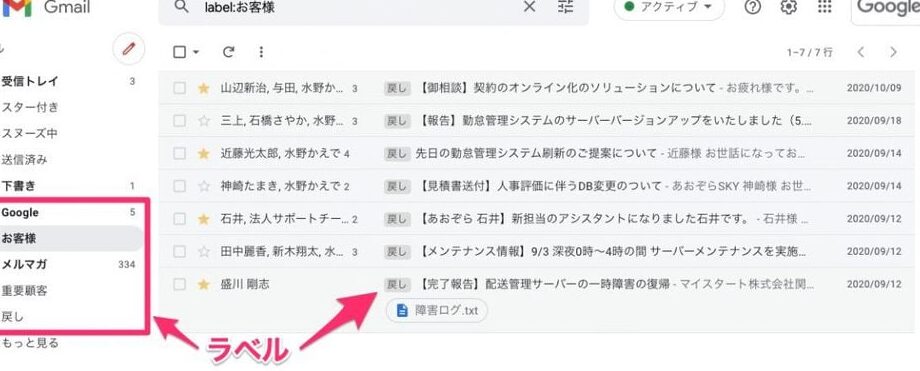The width and height of the screenshot is (920, 371).
Task: Click the 2020/10/09 date
Action: [874, 89]
